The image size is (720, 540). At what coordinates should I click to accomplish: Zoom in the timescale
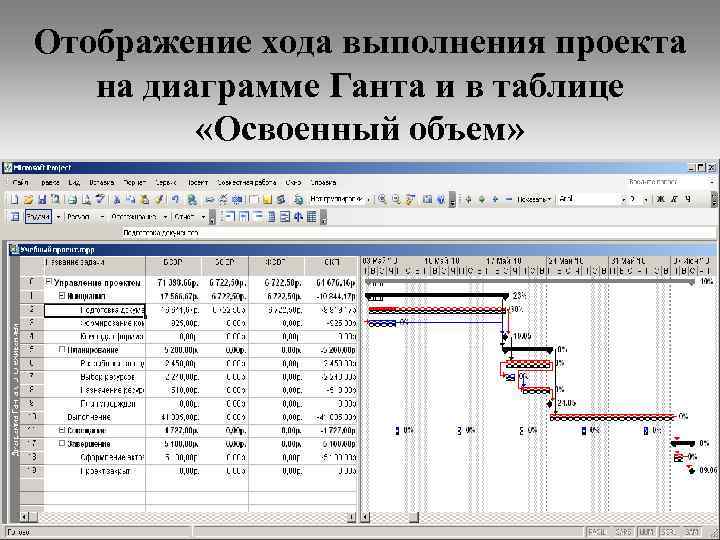click(x=382, y=199)
